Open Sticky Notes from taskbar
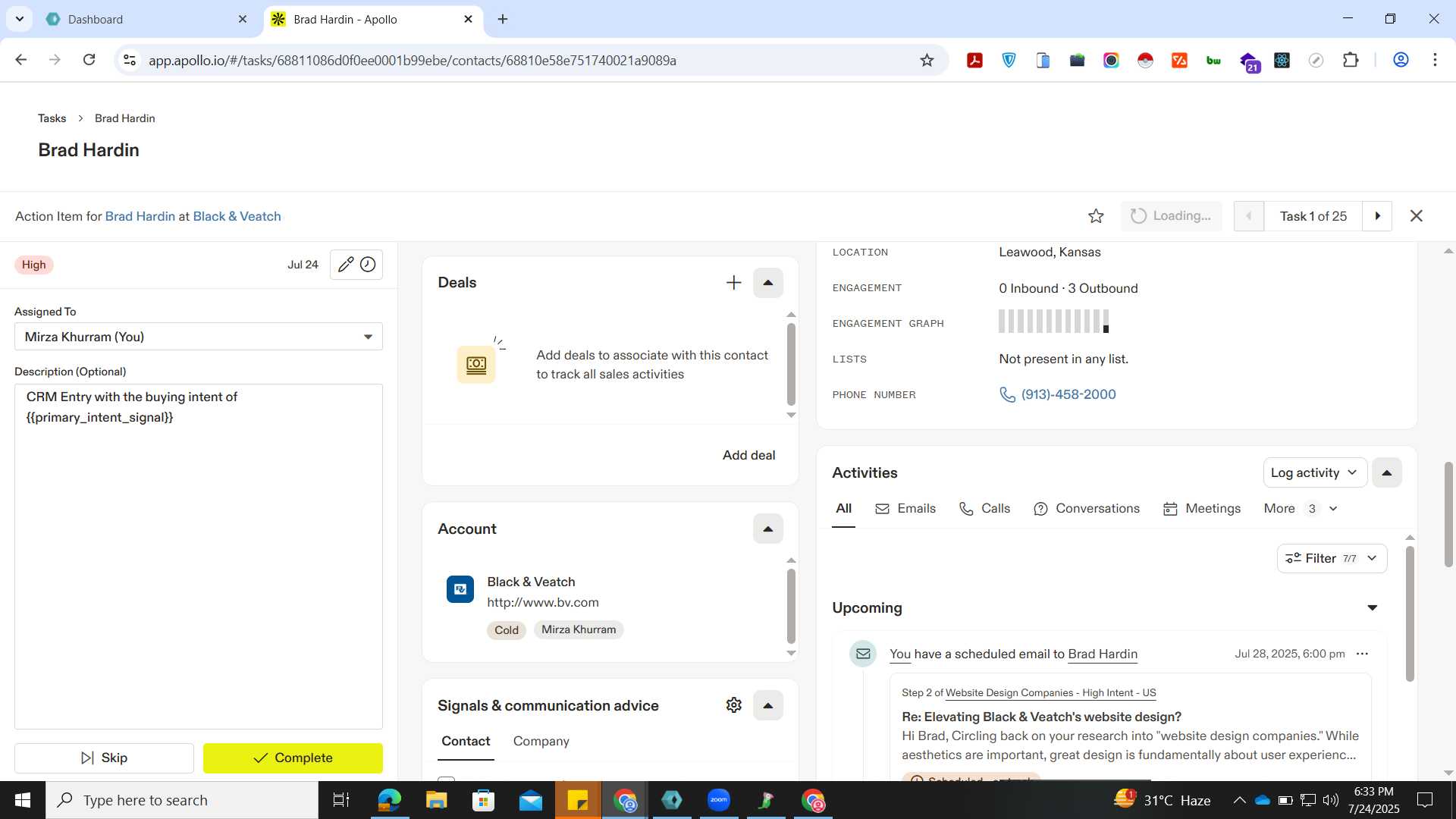Viewport: 1456px width, 819px height. coord(577,800)
